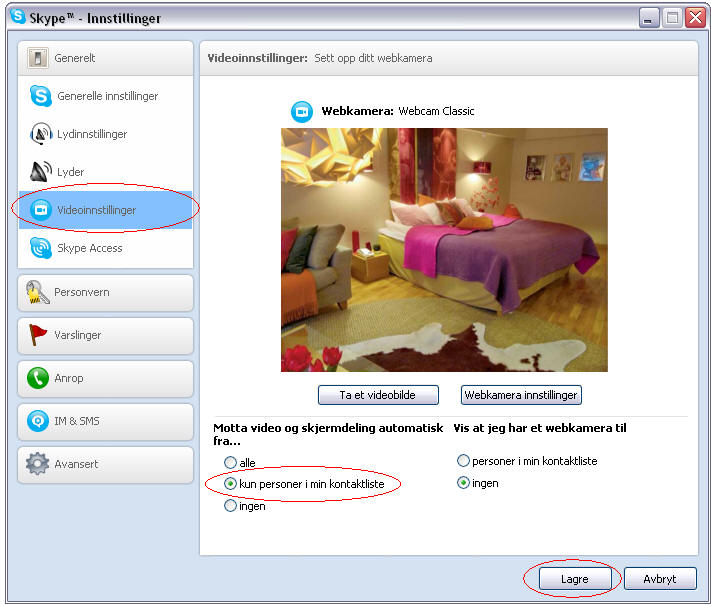Image resolution: width=711 pixels, height=605 pixels.
Task: Click 'Webcam Classic' camera name text
Action: pyautogui.click(x=436, y=111)
